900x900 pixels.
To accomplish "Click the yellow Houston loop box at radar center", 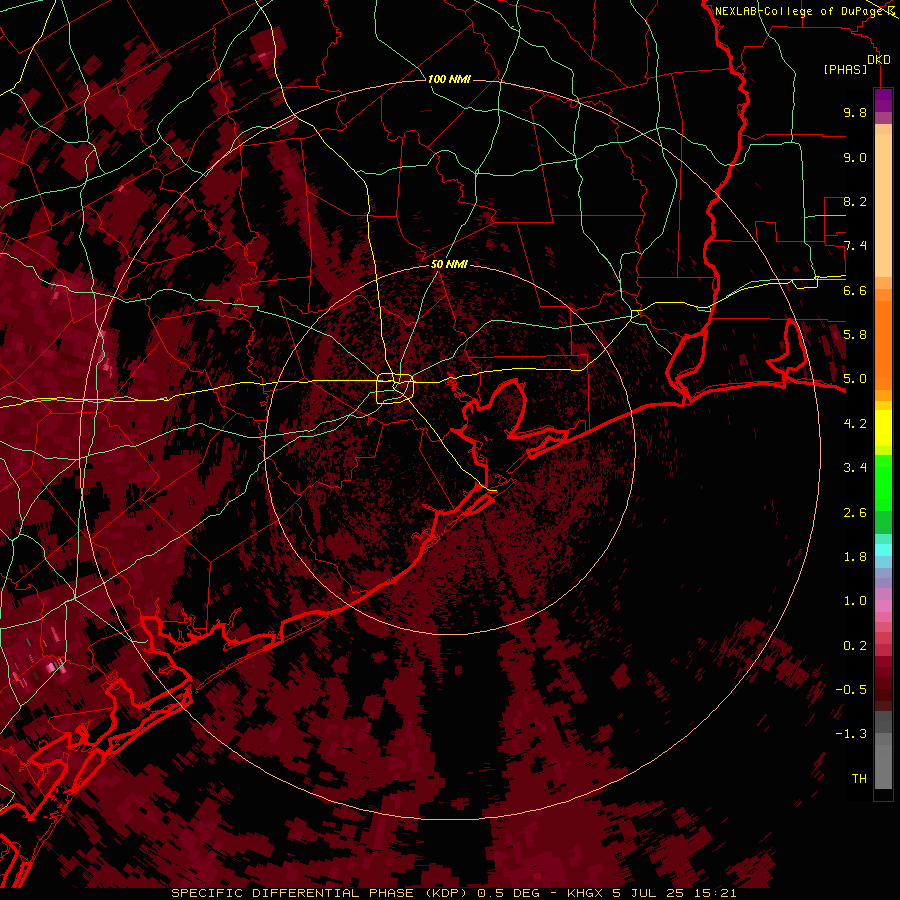I will (394, 389).
